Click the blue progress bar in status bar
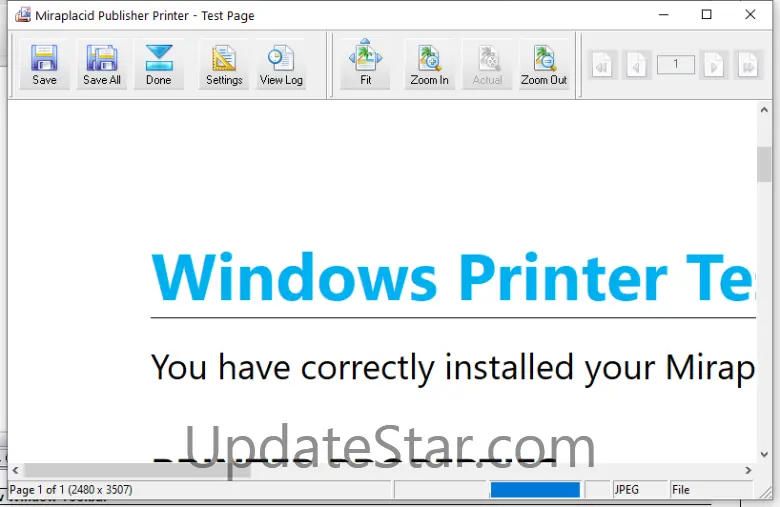 [535, 490]
